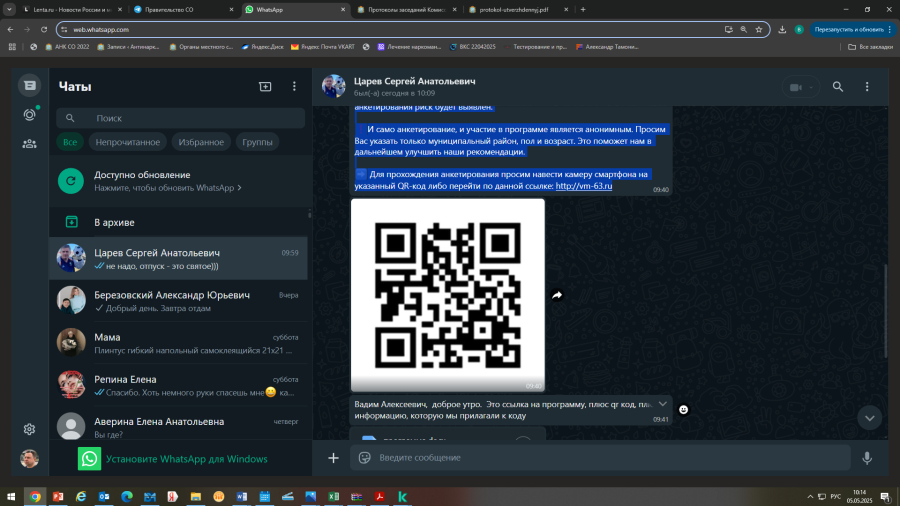Show hidden tray icons chevron

(x=810, y=497)
